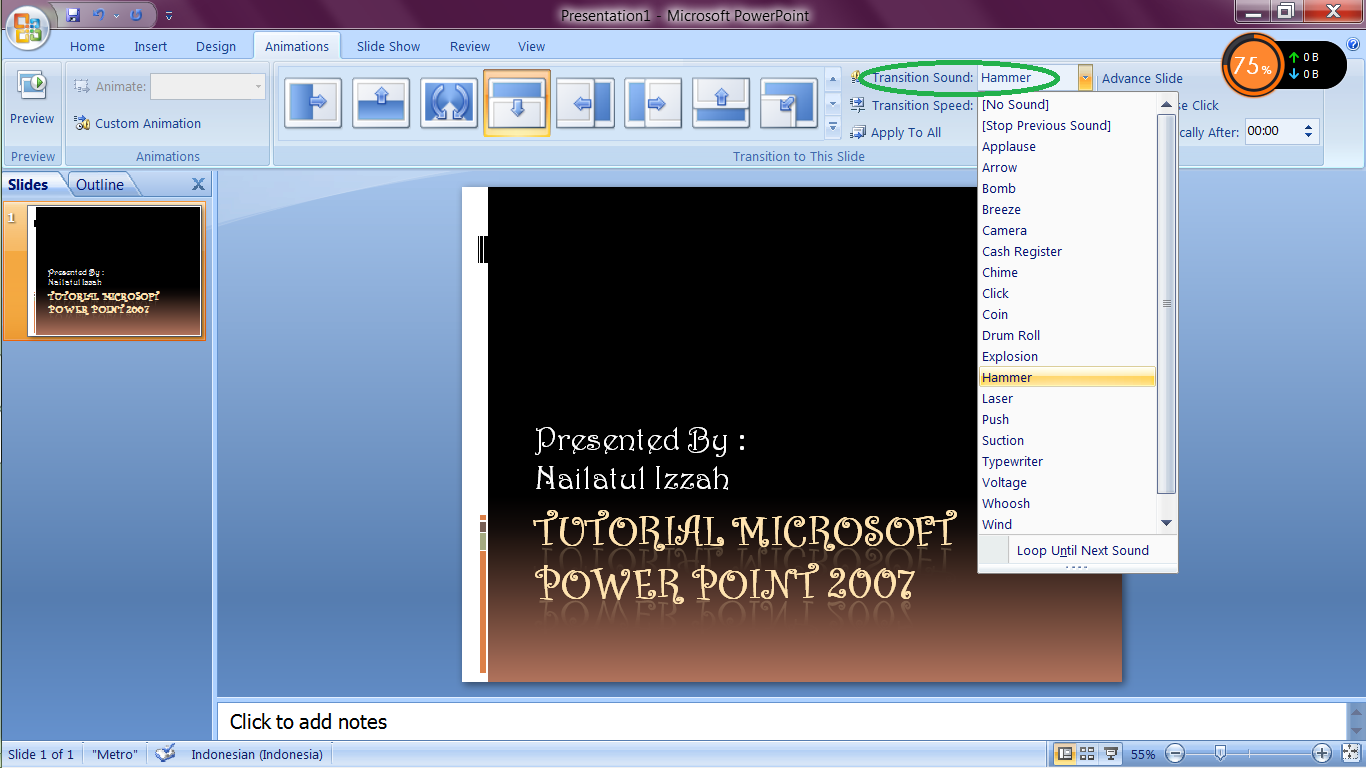The image size is (1366, 782).
Task: Toggle Loop Until Next Sound
Action: point(1077,550)
